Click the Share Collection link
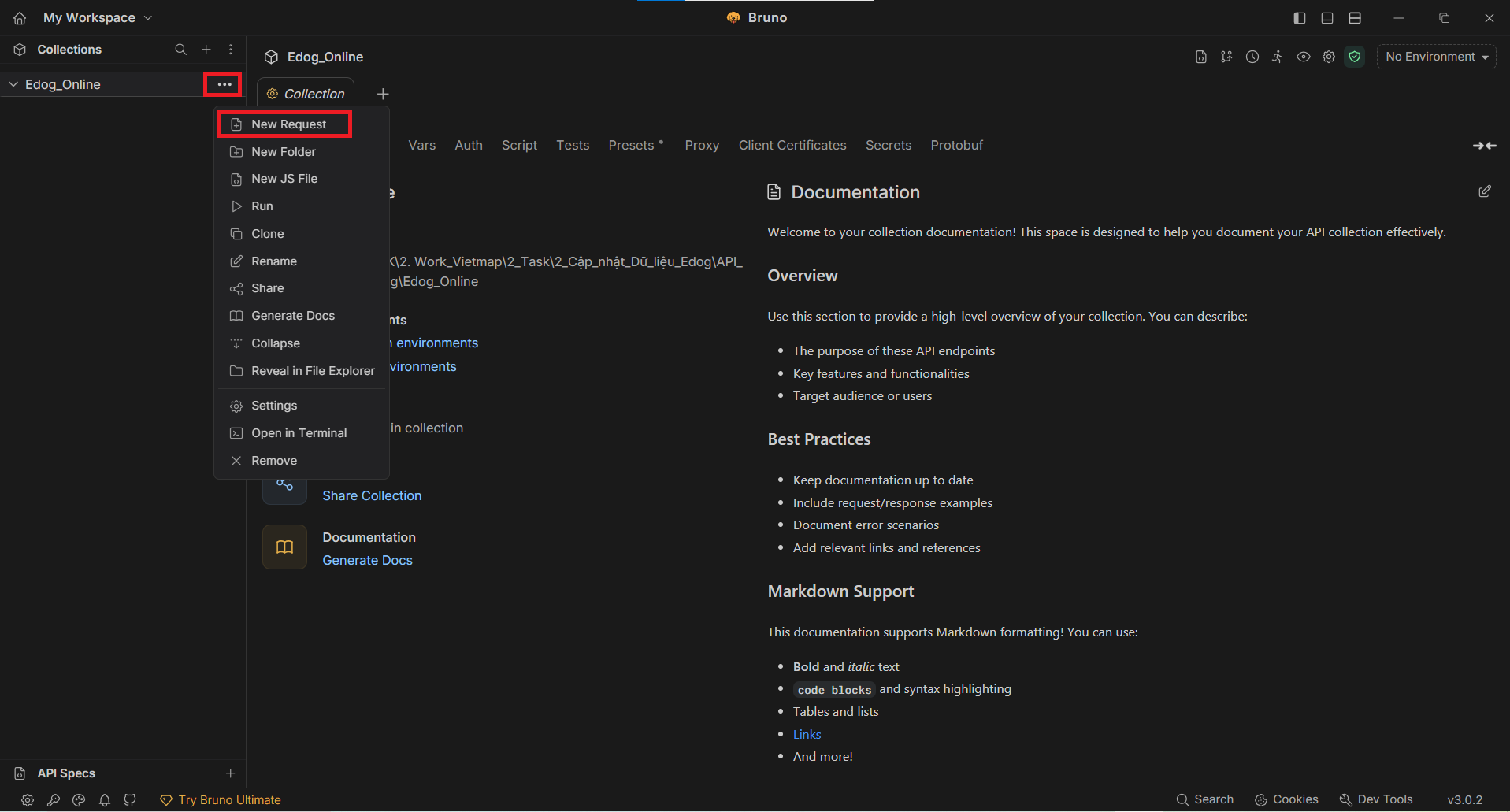This screenshot has width=1510, height=812. pos(372,495)
